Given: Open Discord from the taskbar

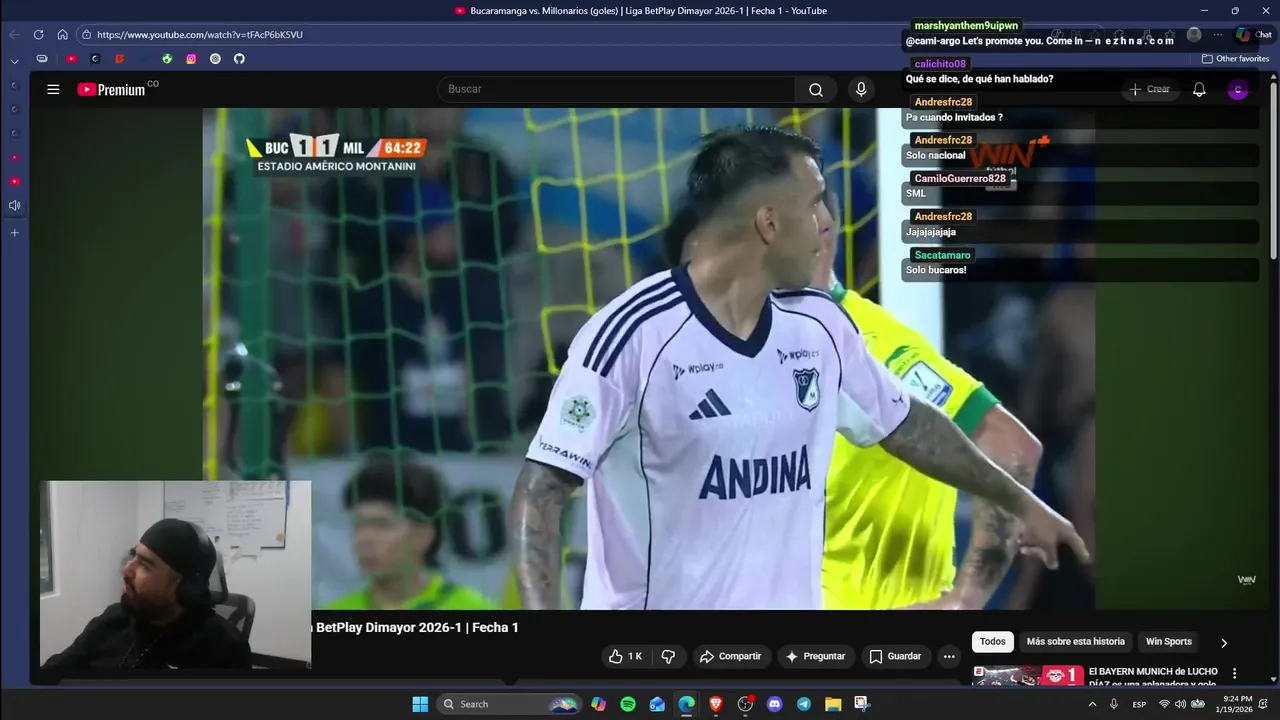Looking at the screenshot, I should [x=774, y=704].
